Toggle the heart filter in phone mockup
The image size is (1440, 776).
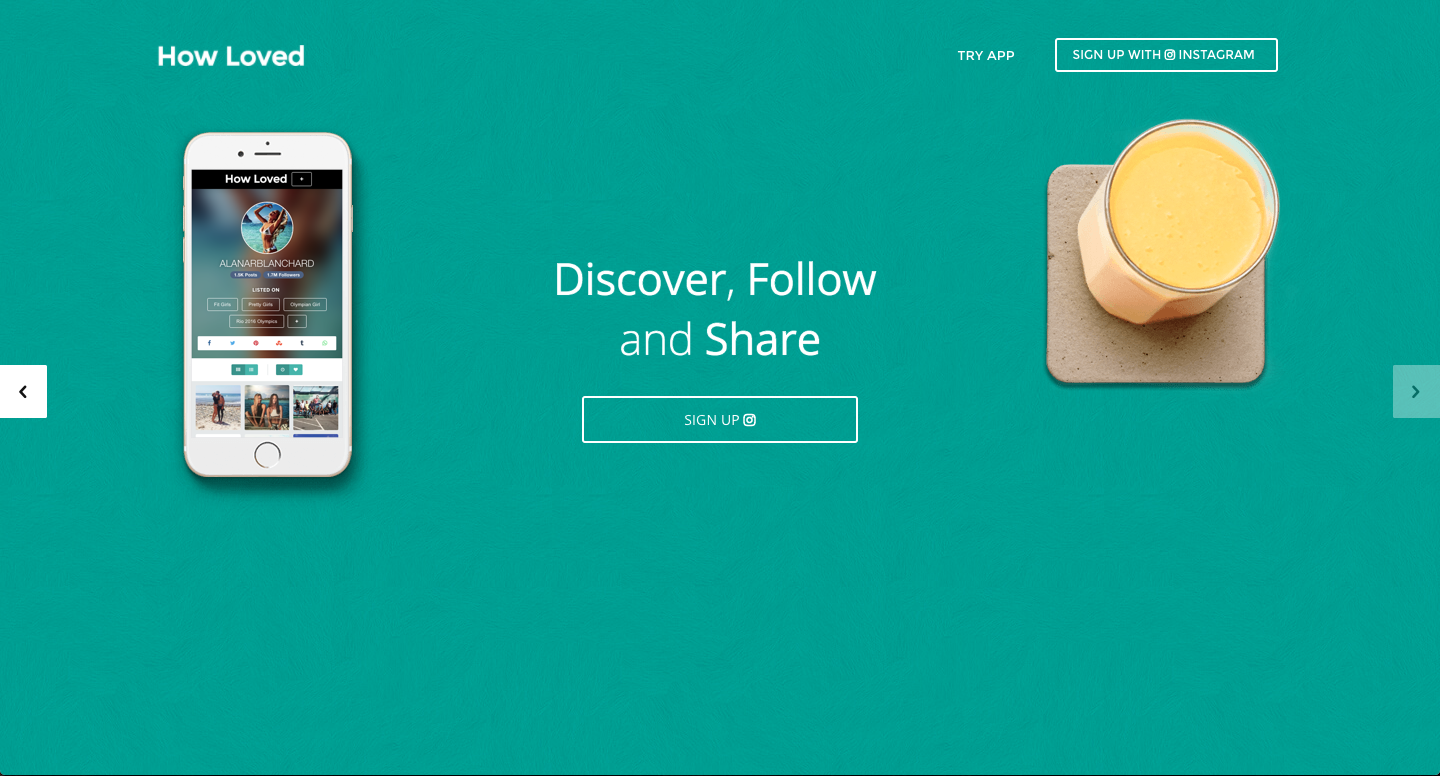(x=296, y=370)
